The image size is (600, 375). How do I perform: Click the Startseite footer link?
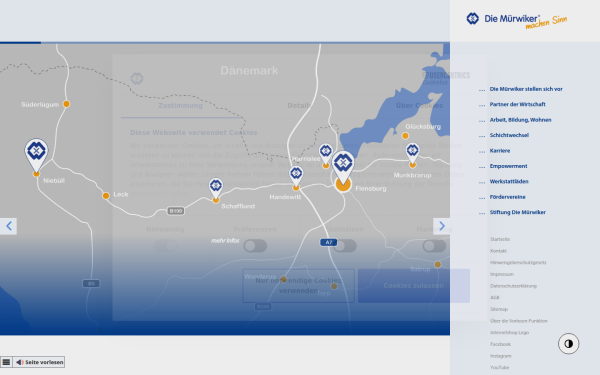pyautogui.click(x=500, y=239)
